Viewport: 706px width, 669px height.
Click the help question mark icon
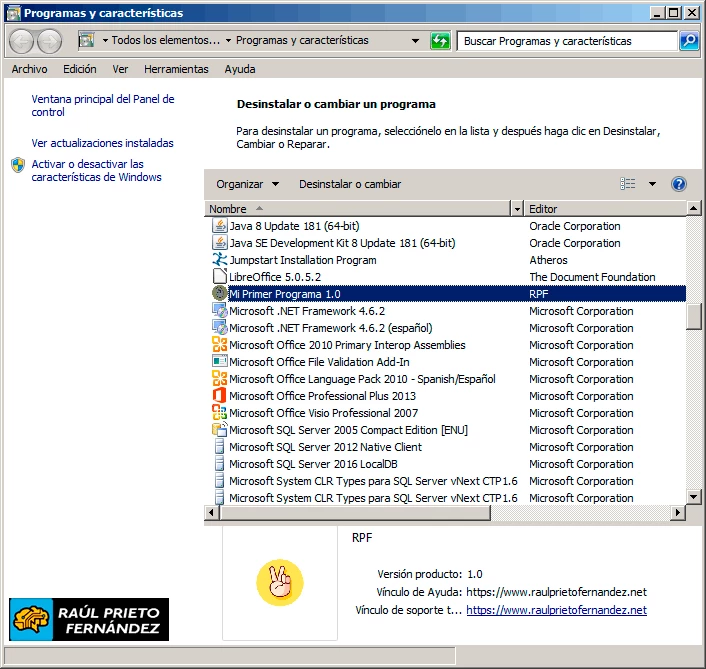coord(679,184)
